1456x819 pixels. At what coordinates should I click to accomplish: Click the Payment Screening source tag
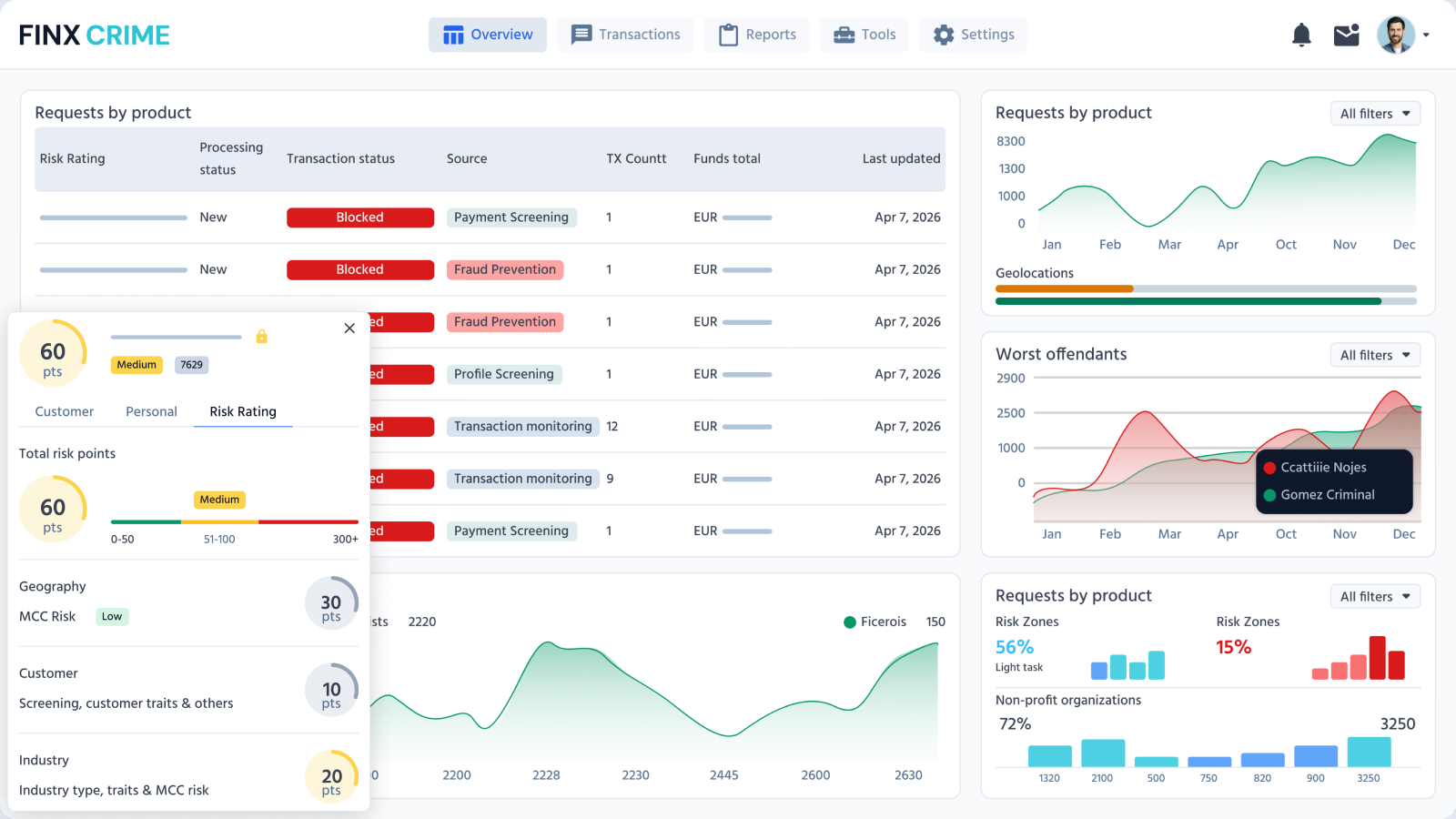pyautogui.click(x=511, y=217)
